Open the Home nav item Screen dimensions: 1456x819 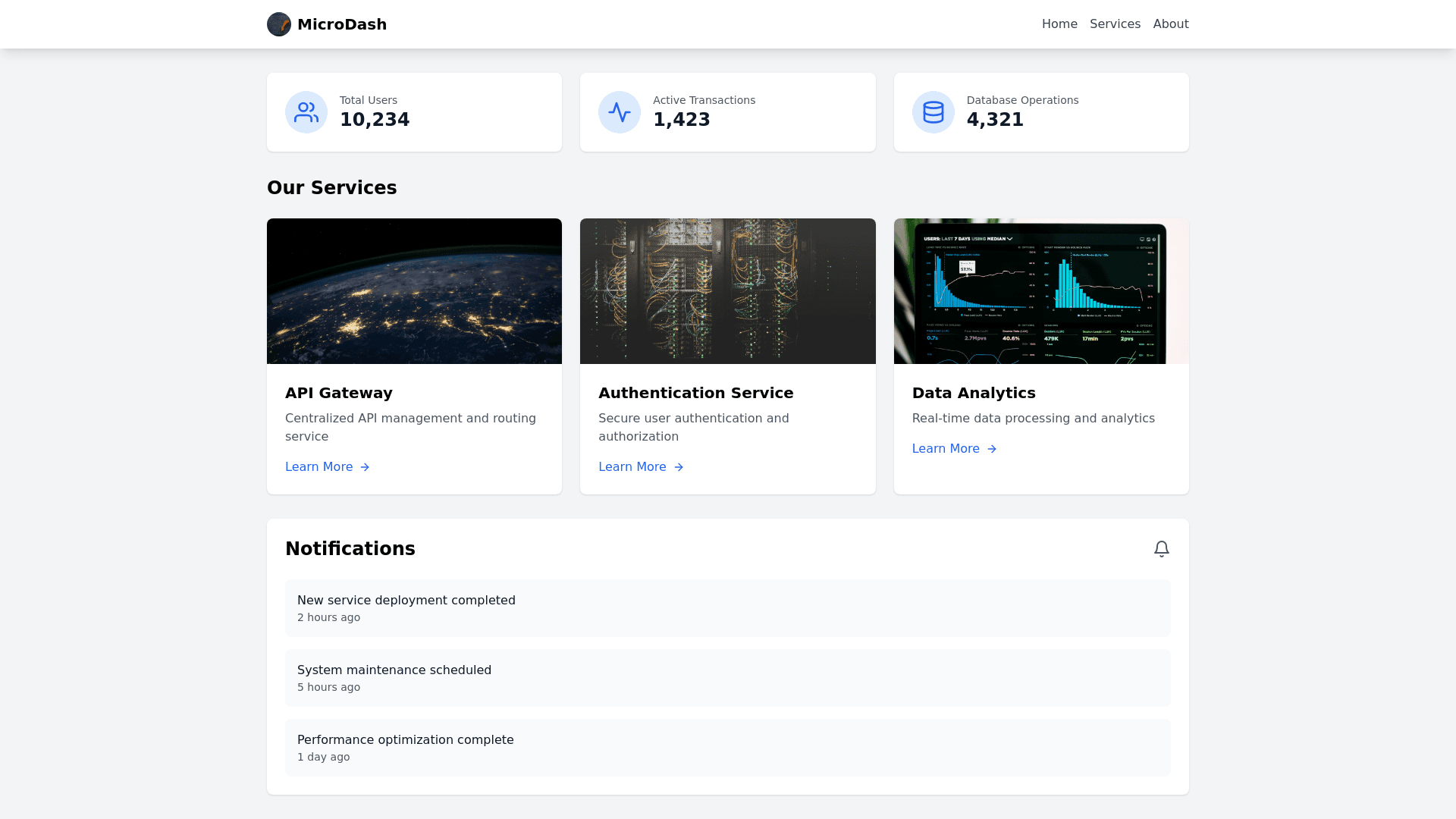click(x=1059, y=24)
